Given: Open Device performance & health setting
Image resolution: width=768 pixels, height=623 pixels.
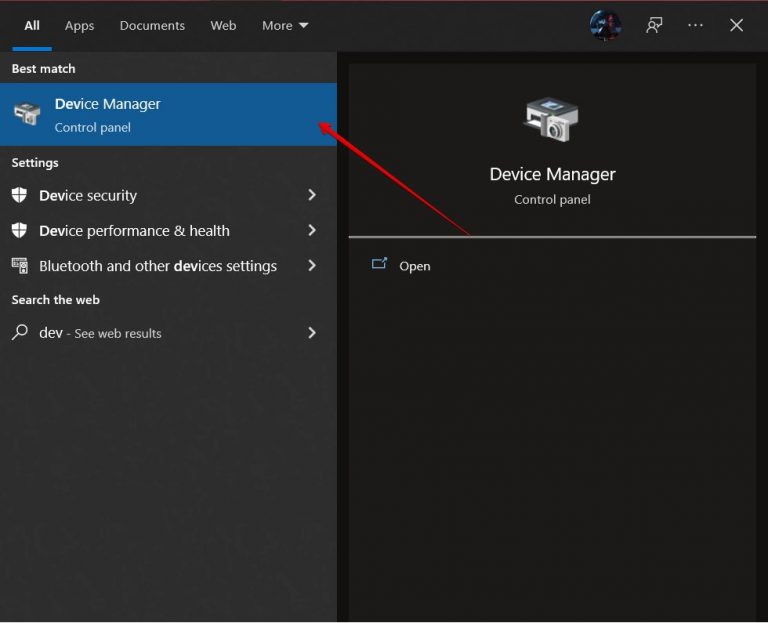Looking at the screenshot, I should (x=168, y=230).
